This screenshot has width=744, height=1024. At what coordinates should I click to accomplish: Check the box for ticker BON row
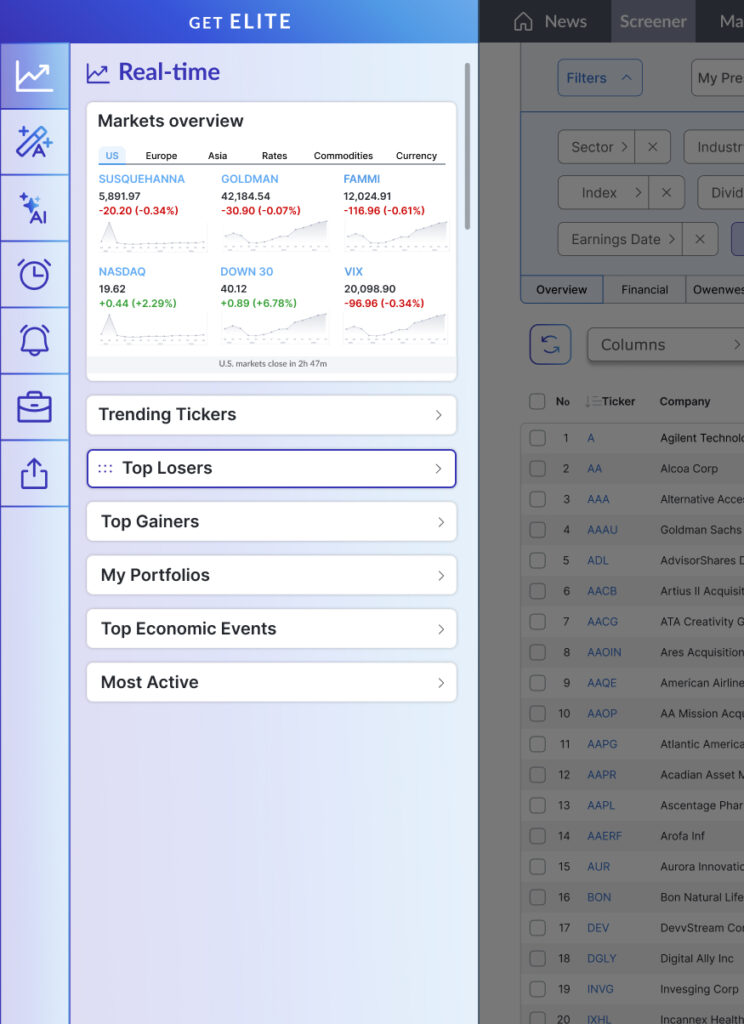point(537,897)
